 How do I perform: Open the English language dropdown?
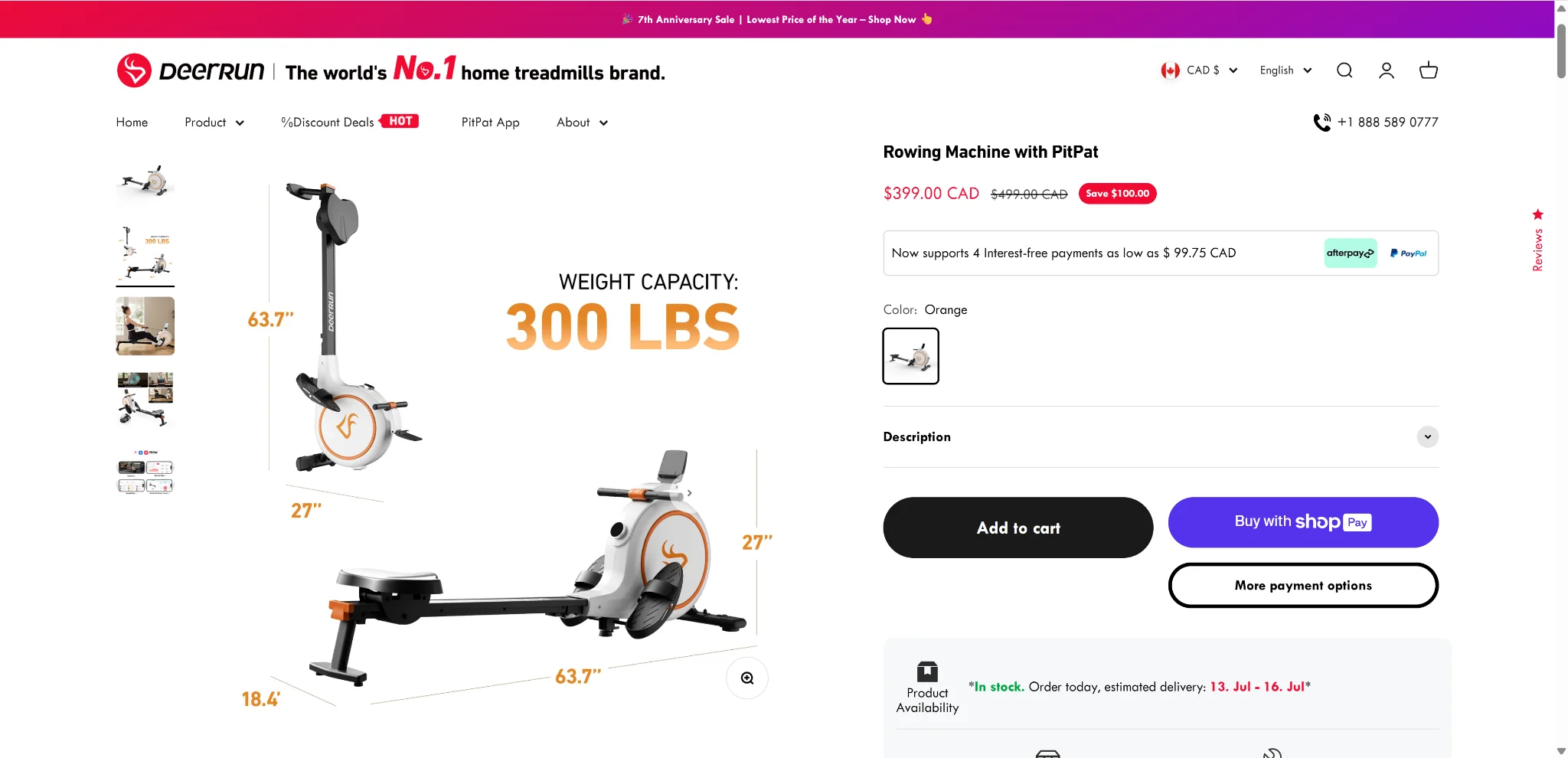coord(1286,70)
